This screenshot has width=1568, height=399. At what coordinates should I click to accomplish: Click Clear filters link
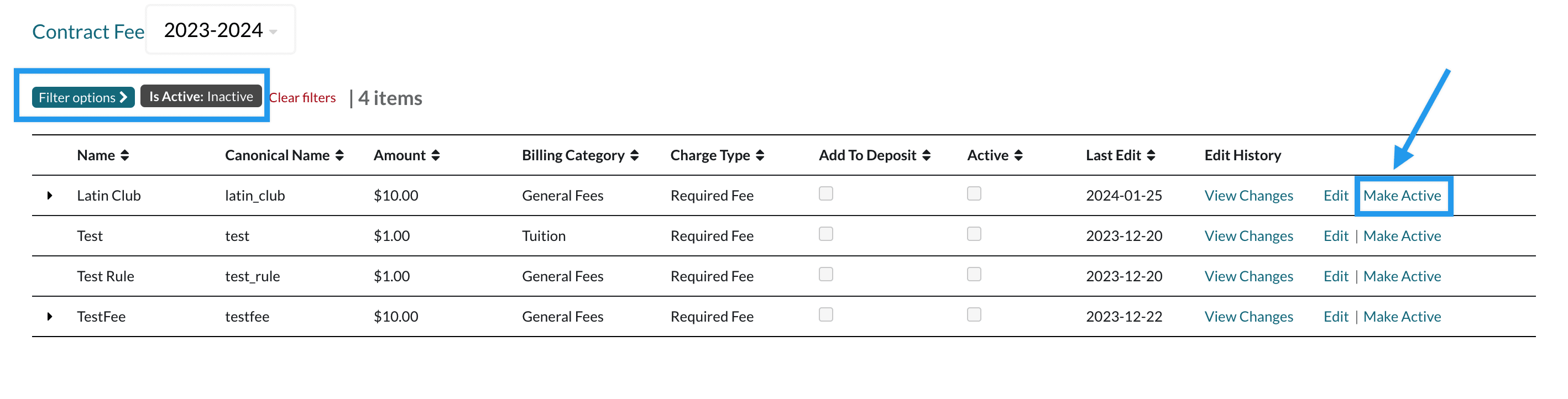point(302,98)
